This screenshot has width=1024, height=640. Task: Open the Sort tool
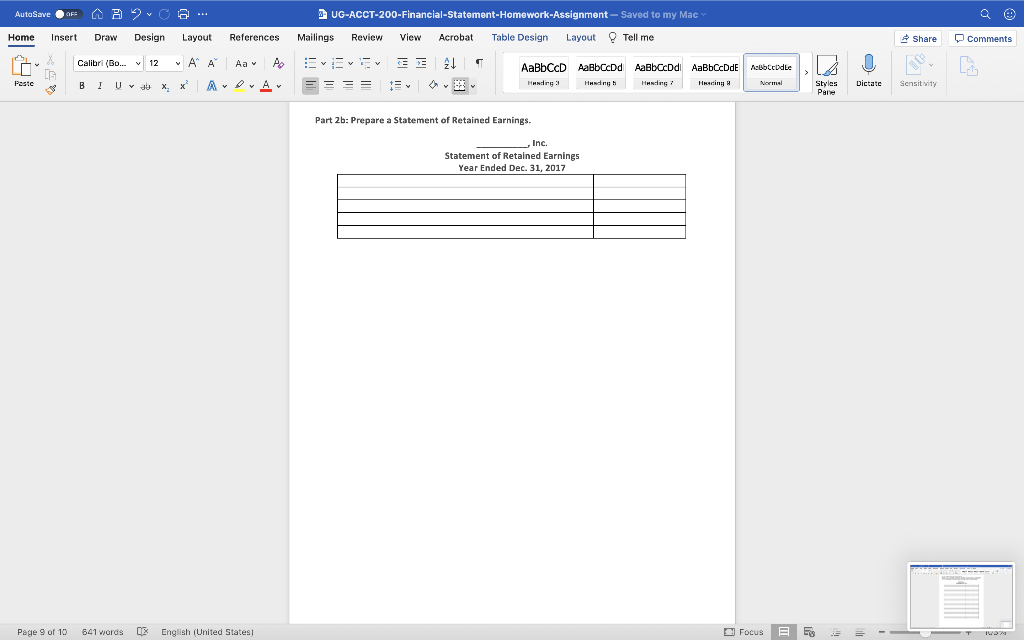(x=449, y=63)
